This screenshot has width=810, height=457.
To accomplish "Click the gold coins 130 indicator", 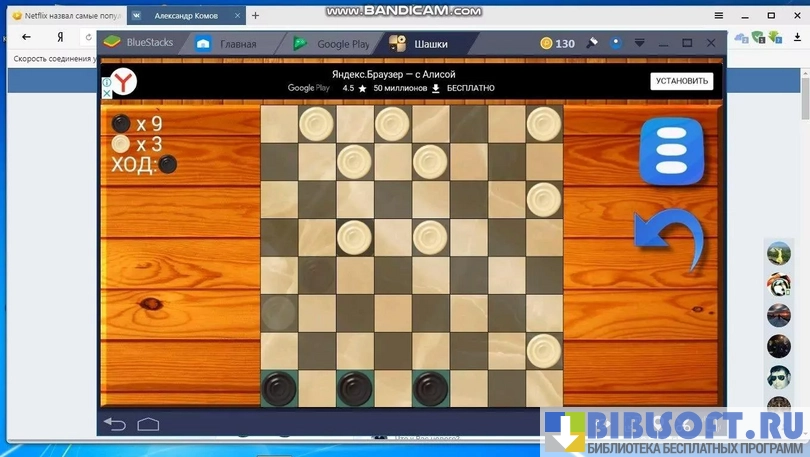I will (557, 43).
